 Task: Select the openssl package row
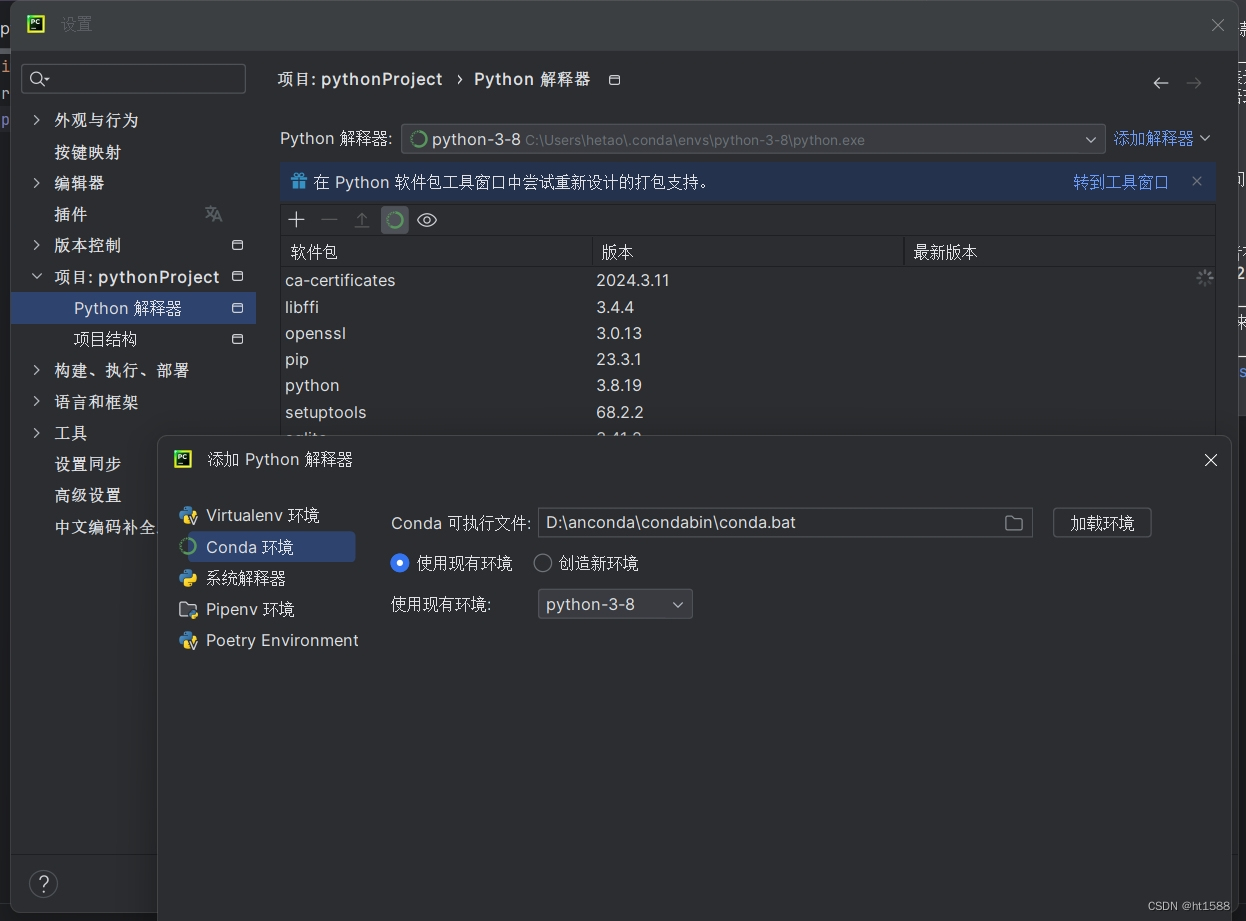tap(748, 333)
